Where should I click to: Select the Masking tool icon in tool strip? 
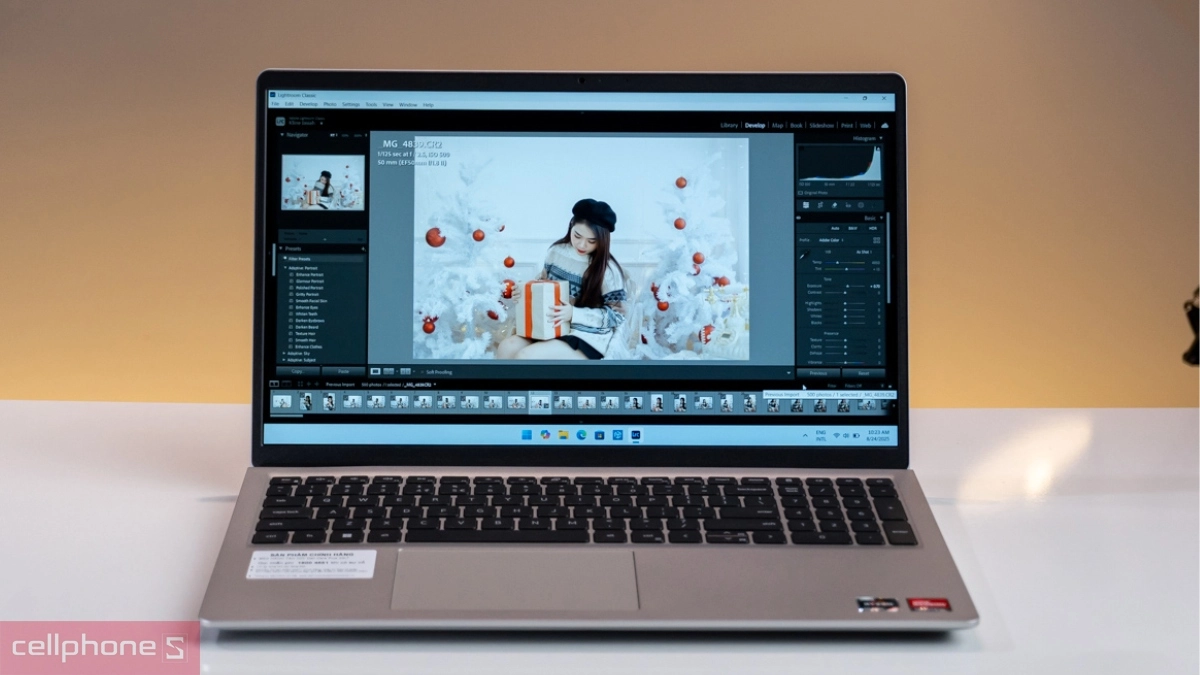pyautogui.click(x=859, y=205)
